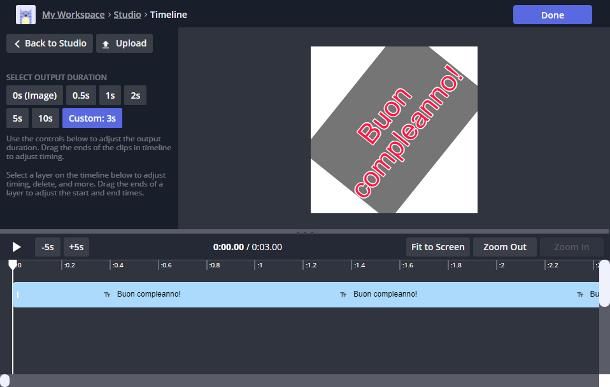Open the My Workspace breadcrumb link
This screenshot has height=387, width=610.
73,15
